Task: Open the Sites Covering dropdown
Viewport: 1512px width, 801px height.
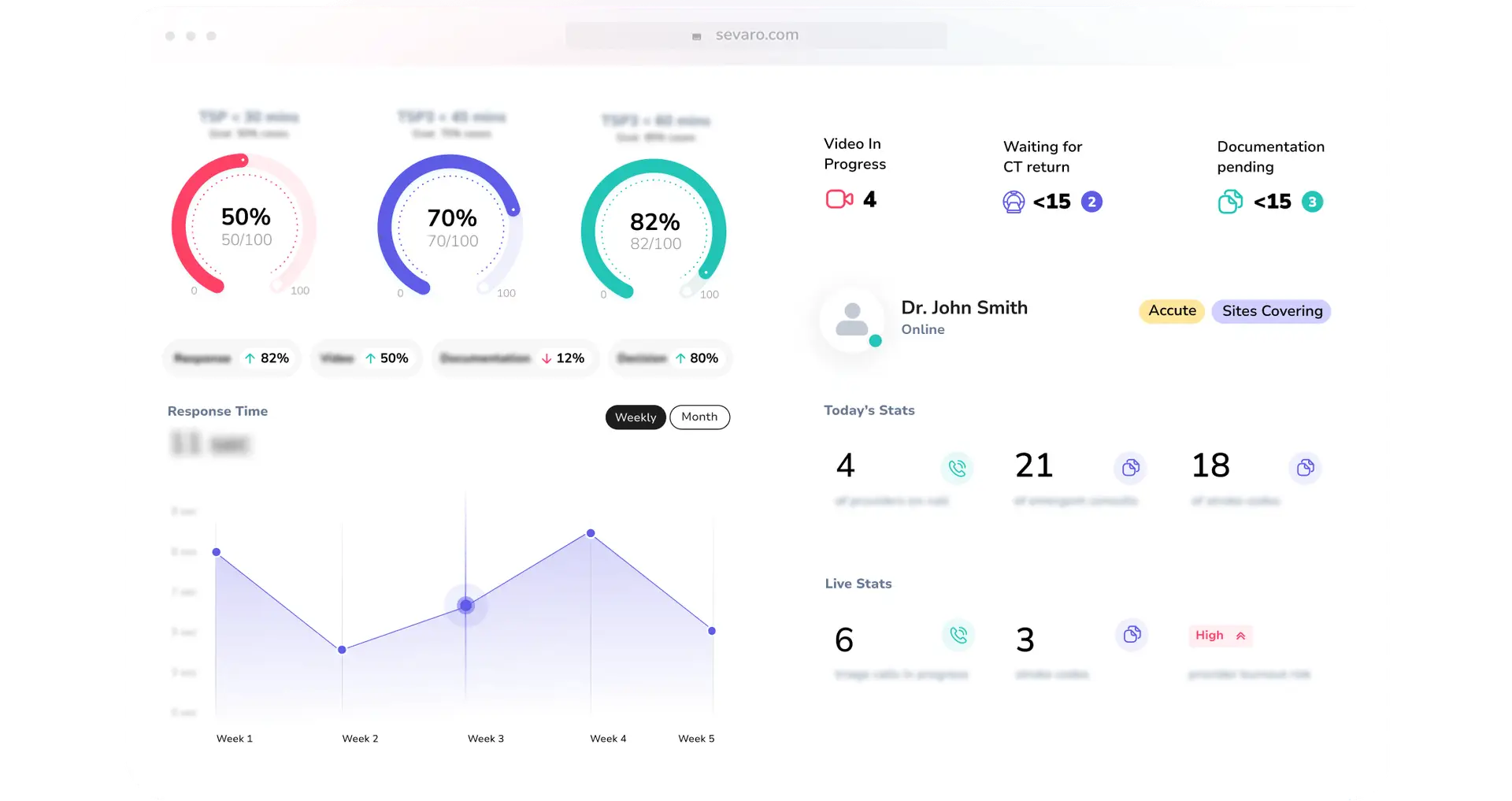Action: click(1272, 311)
